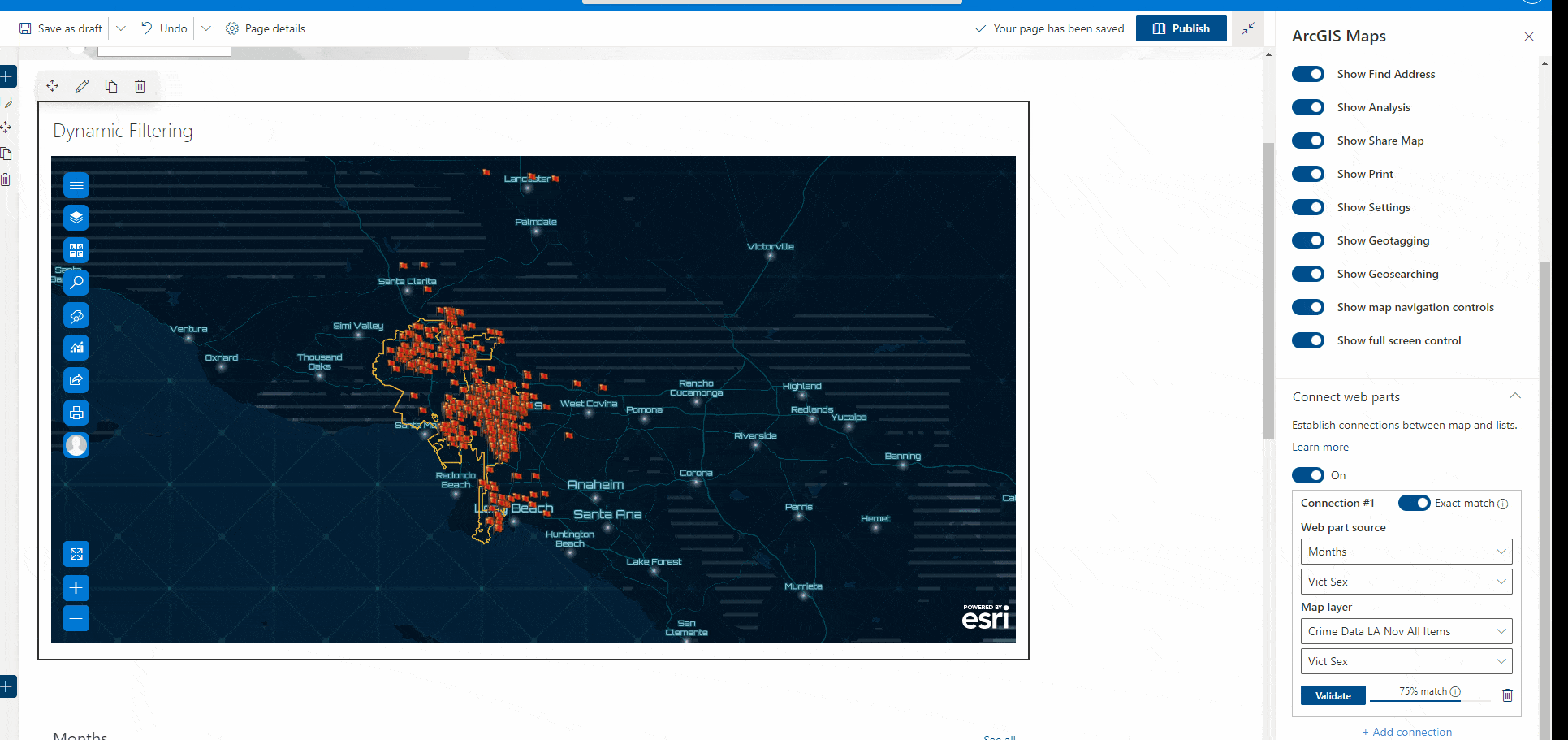Add a new section below the map
This screenshot has height=740, width=1568.
click(6, 686)
